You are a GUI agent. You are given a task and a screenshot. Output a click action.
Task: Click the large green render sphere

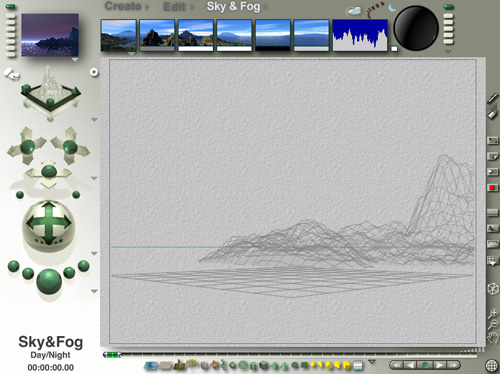pyautogui.click(x=49, y=282)
